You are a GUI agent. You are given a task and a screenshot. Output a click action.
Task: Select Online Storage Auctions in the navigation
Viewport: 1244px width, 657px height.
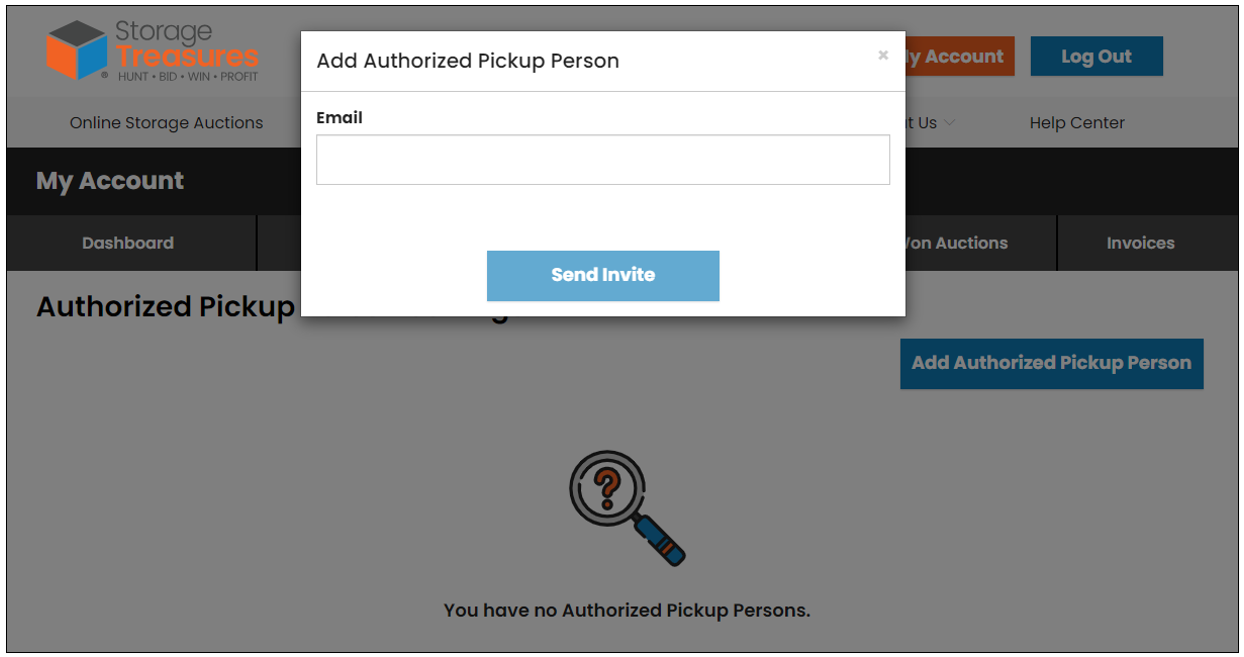[x=166, y=122]
